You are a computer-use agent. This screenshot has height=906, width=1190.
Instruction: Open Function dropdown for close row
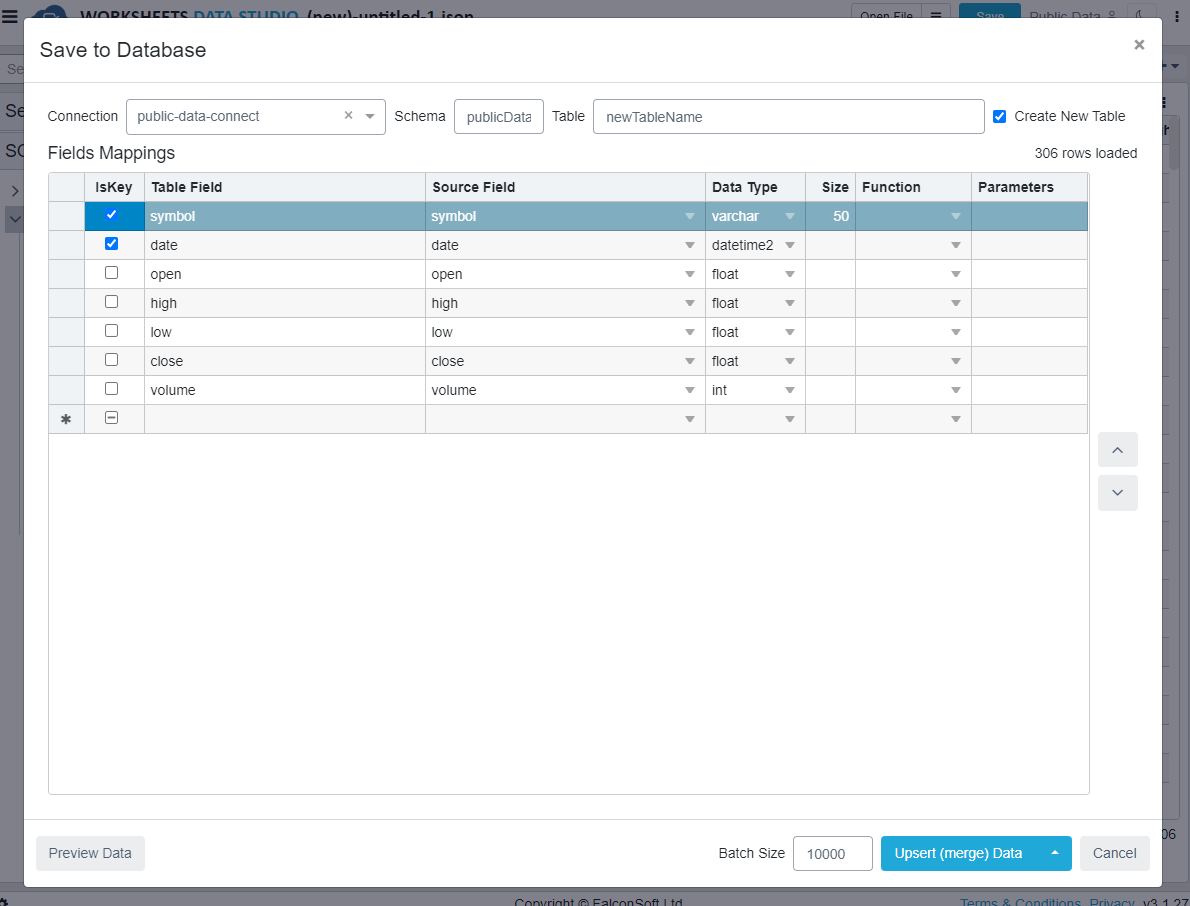pos(955,361)
